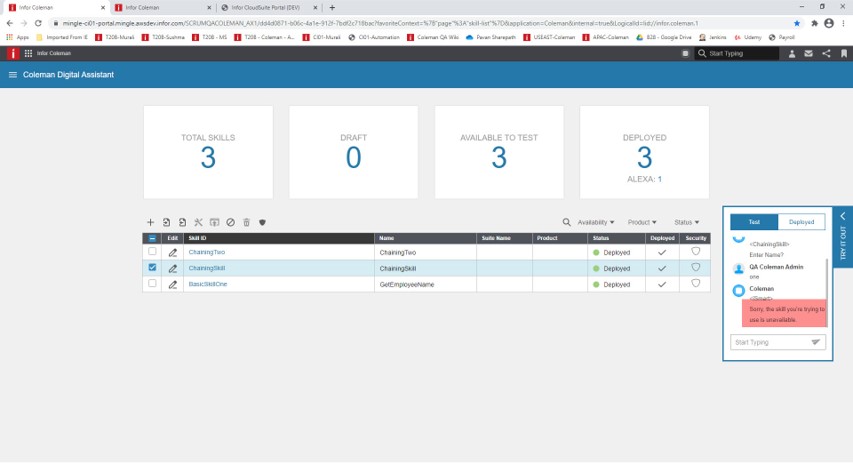Viewport: 853px width, 463px height.
Task: Click the add new skill plus icon
Action: (x=150, y=222)
